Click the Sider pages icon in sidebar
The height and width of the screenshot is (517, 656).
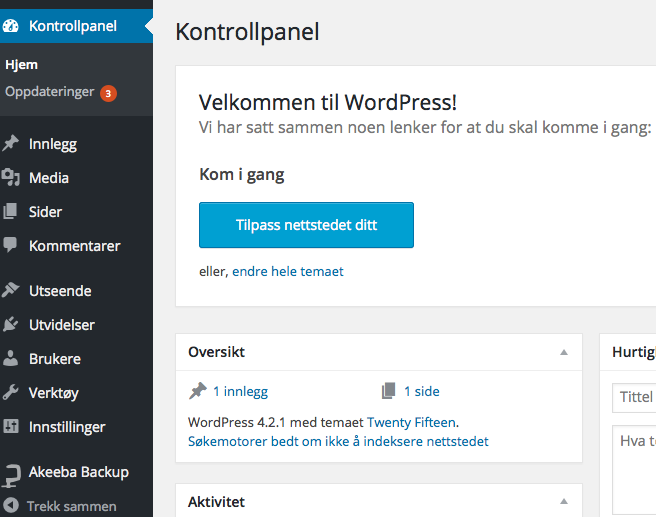[x=10, y=211]
